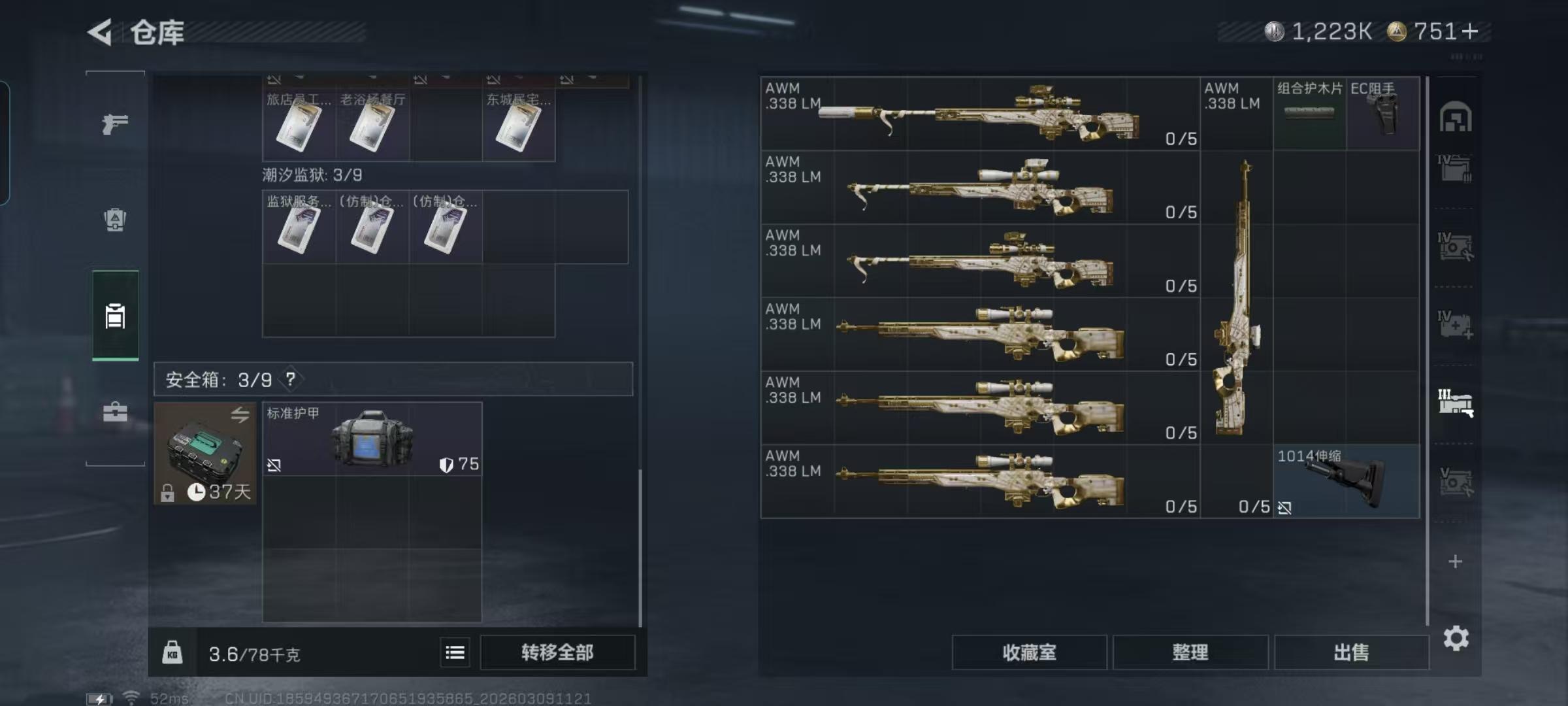Select the tier IV medical crate icon
Screen dimensions: 1568x706
(1455, 325)
